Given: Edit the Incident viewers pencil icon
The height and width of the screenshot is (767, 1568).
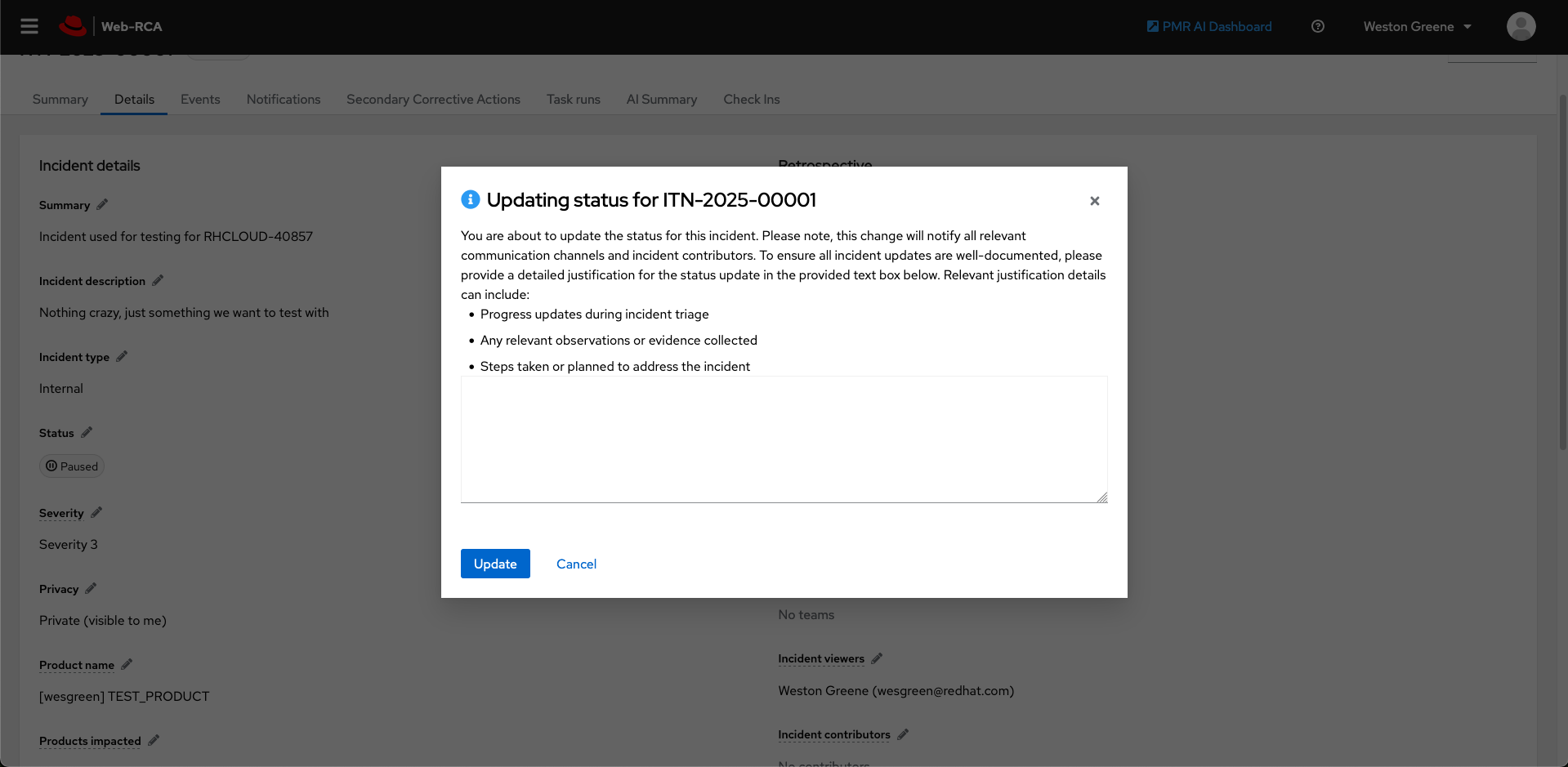Looking at the screenshot, I should [x=877, y=658].
